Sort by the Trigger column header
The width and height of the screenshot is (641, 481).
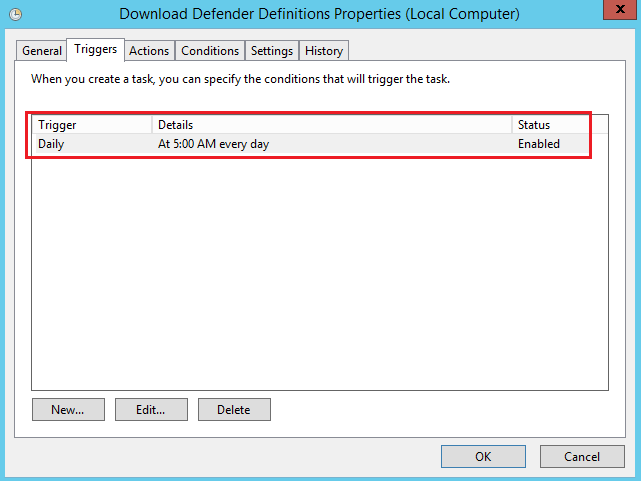pyautogui.click(x=92, y=125)
